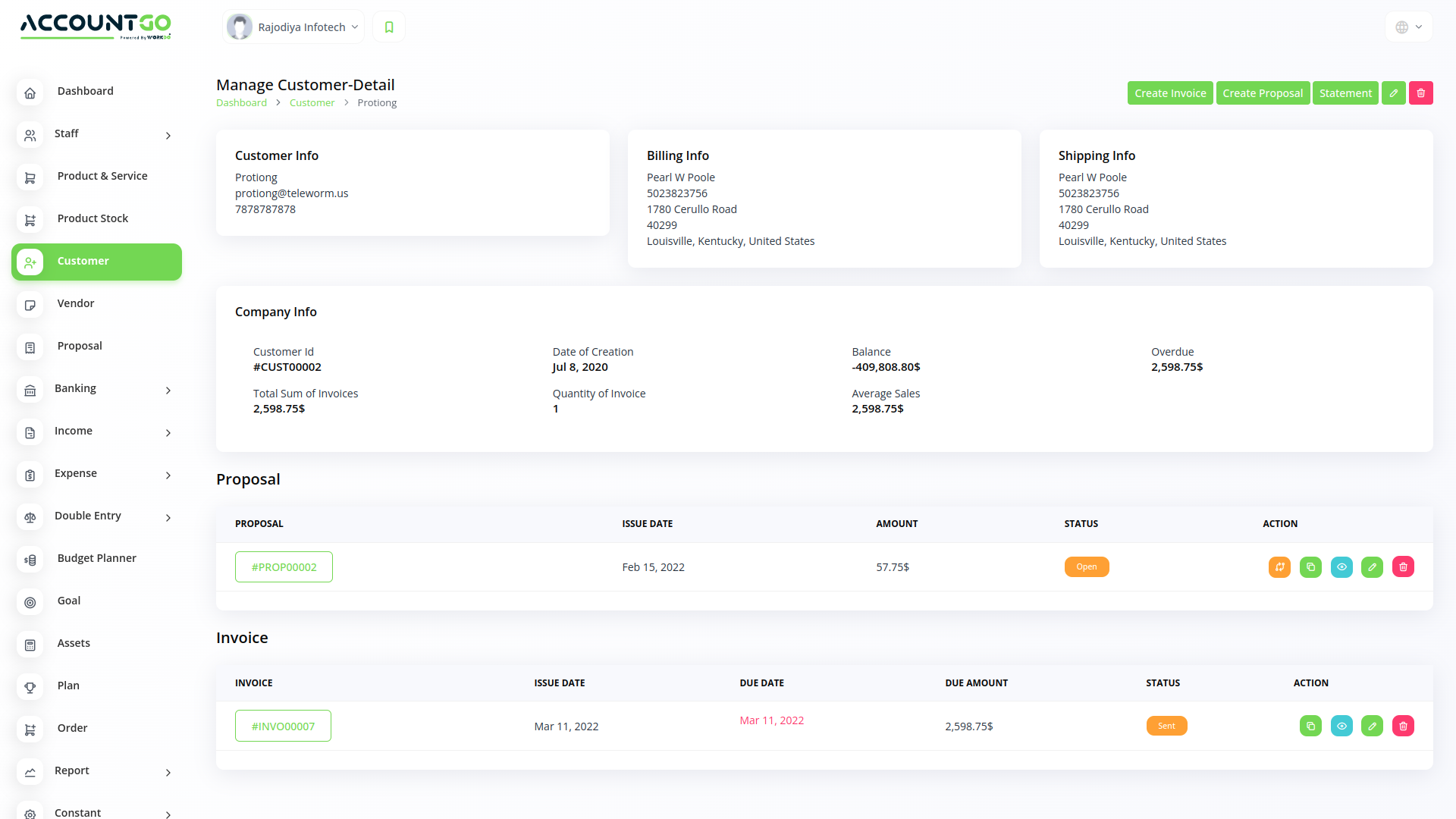
Task: Edit customer details using top pencil icon
Action: [1393, 93]
